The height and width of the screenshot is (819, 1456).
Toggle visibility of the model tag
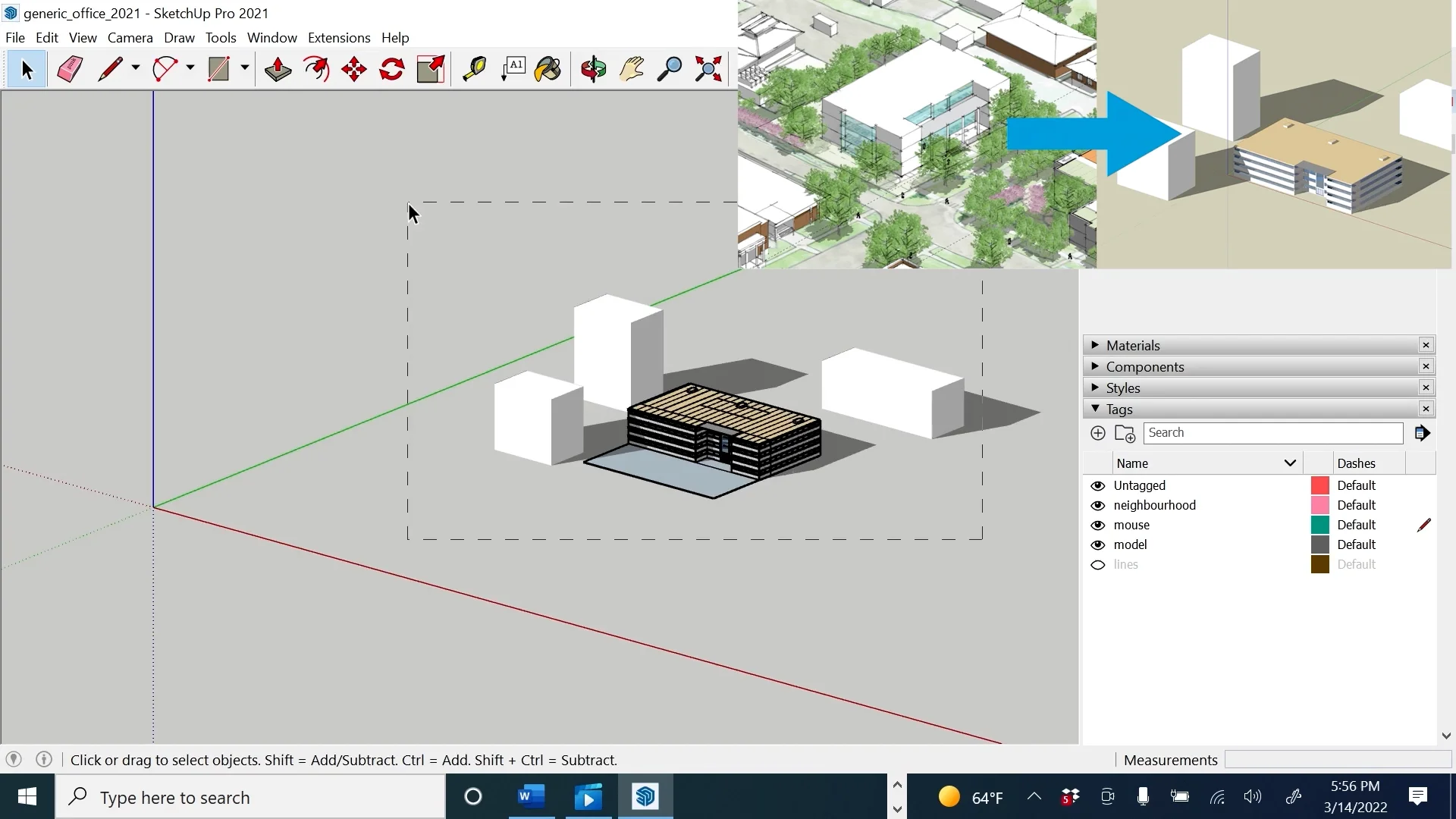click(x=1097, y=545)
